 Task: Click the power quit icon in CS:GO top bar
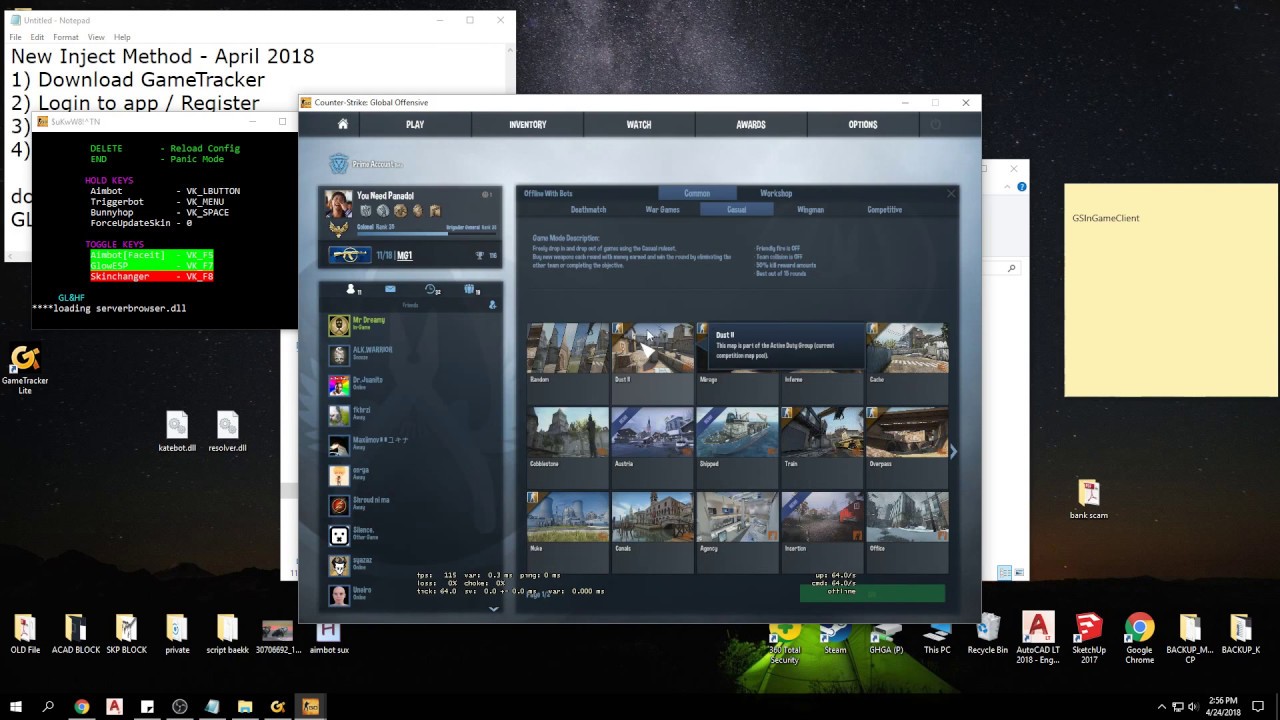coord(936,125)
